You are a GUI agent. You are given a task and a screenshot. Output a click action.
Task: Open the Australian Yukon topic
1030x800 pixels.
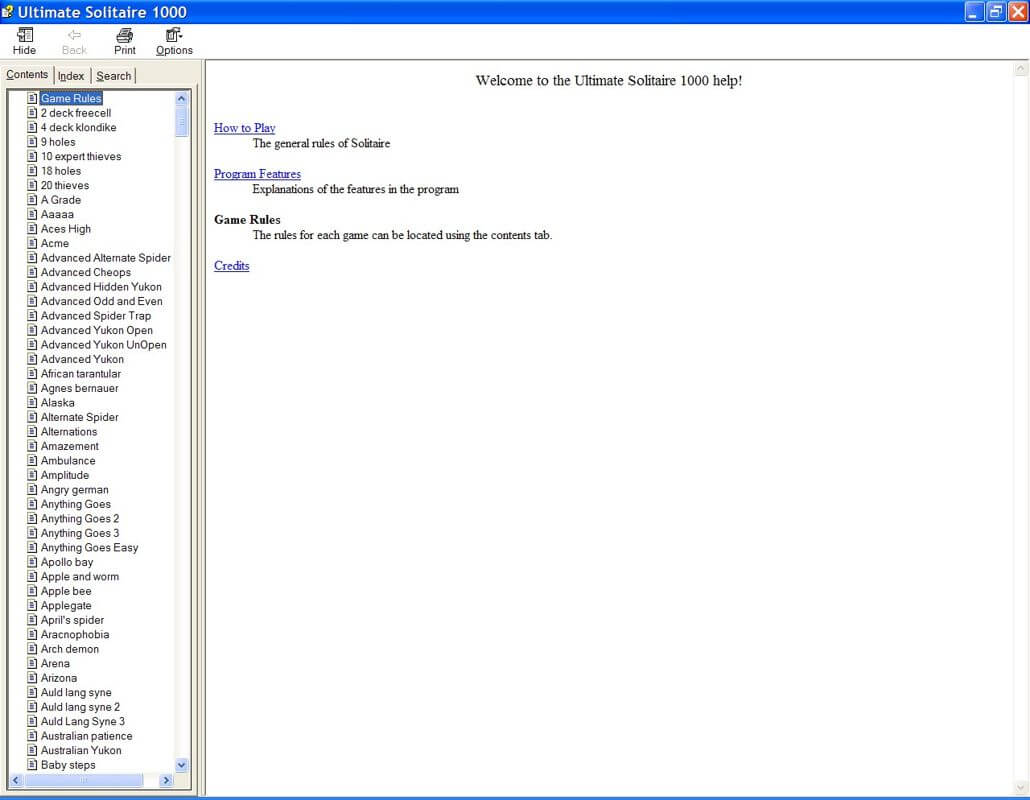(x=81, y=749)
